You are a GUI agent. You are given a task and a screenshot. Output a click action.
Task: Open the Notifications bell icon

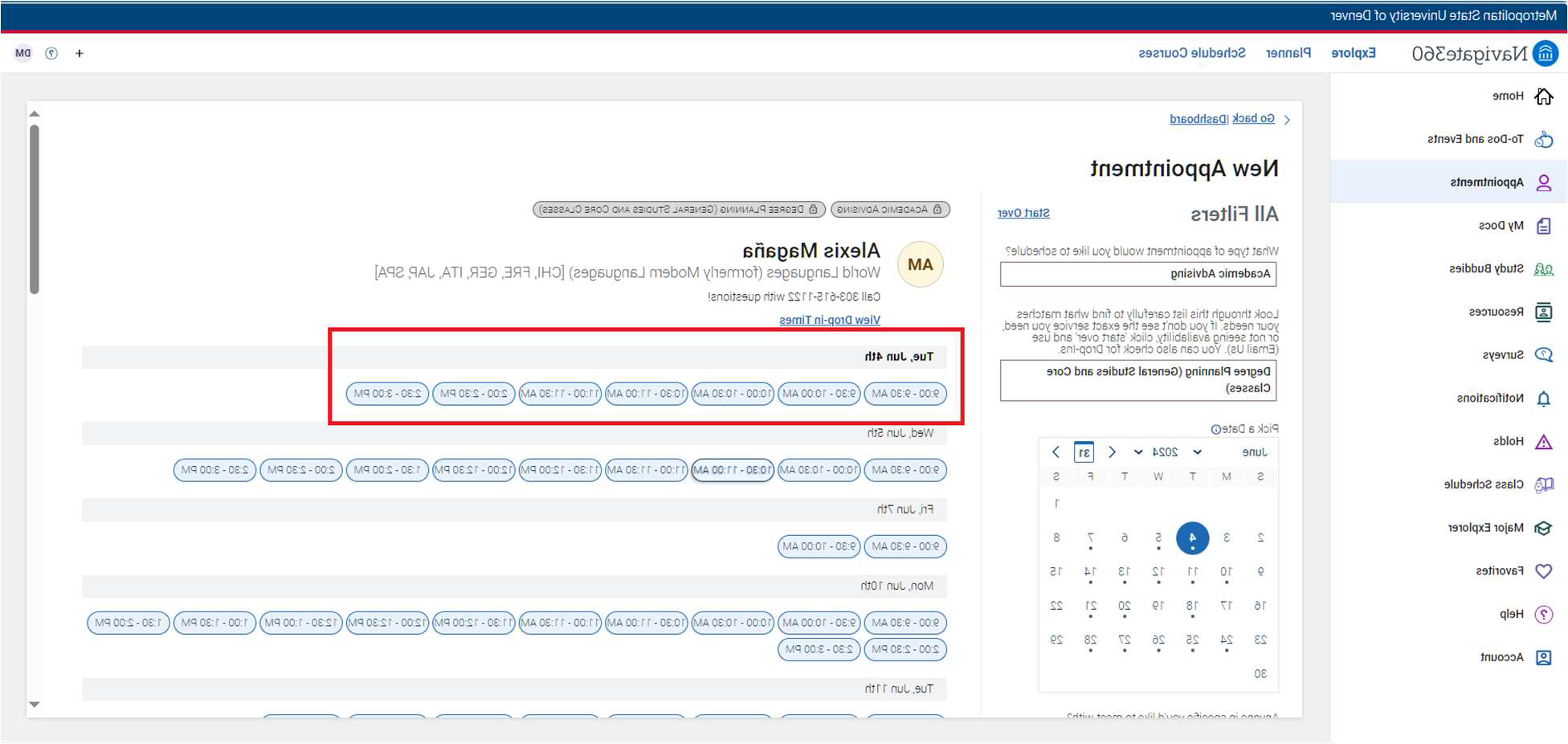(x=1544, y=399)
